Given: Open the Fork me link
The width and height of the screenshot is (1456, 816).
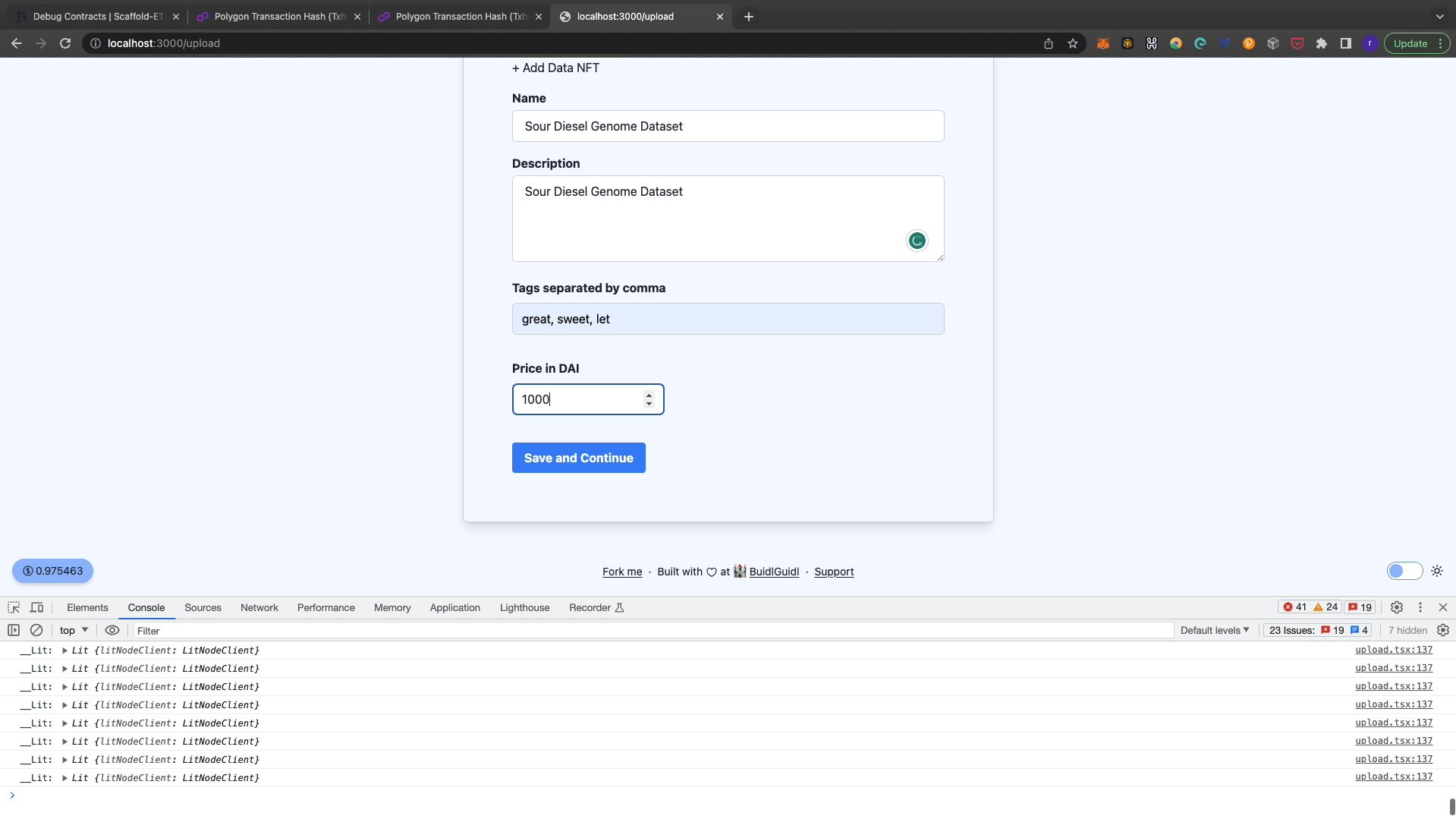Looking at the screenshot, I should pos(622,572).
